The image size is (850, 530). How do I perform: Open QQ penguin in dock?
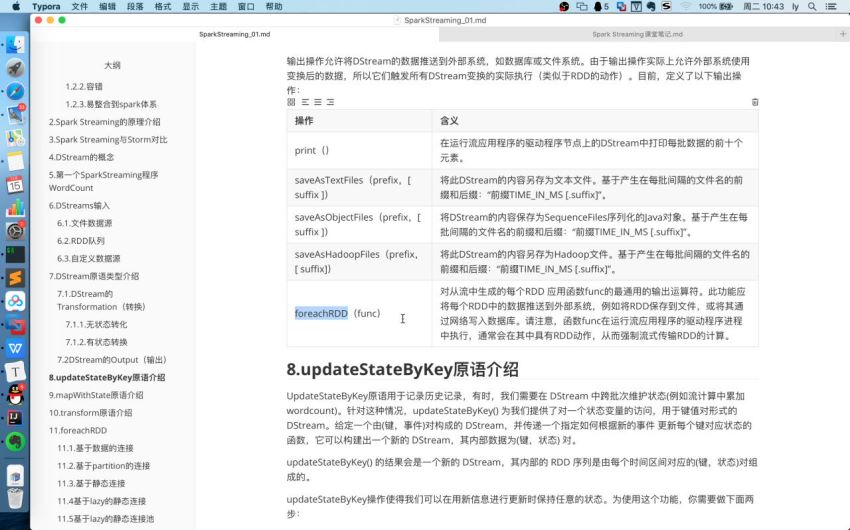[15, 395]
